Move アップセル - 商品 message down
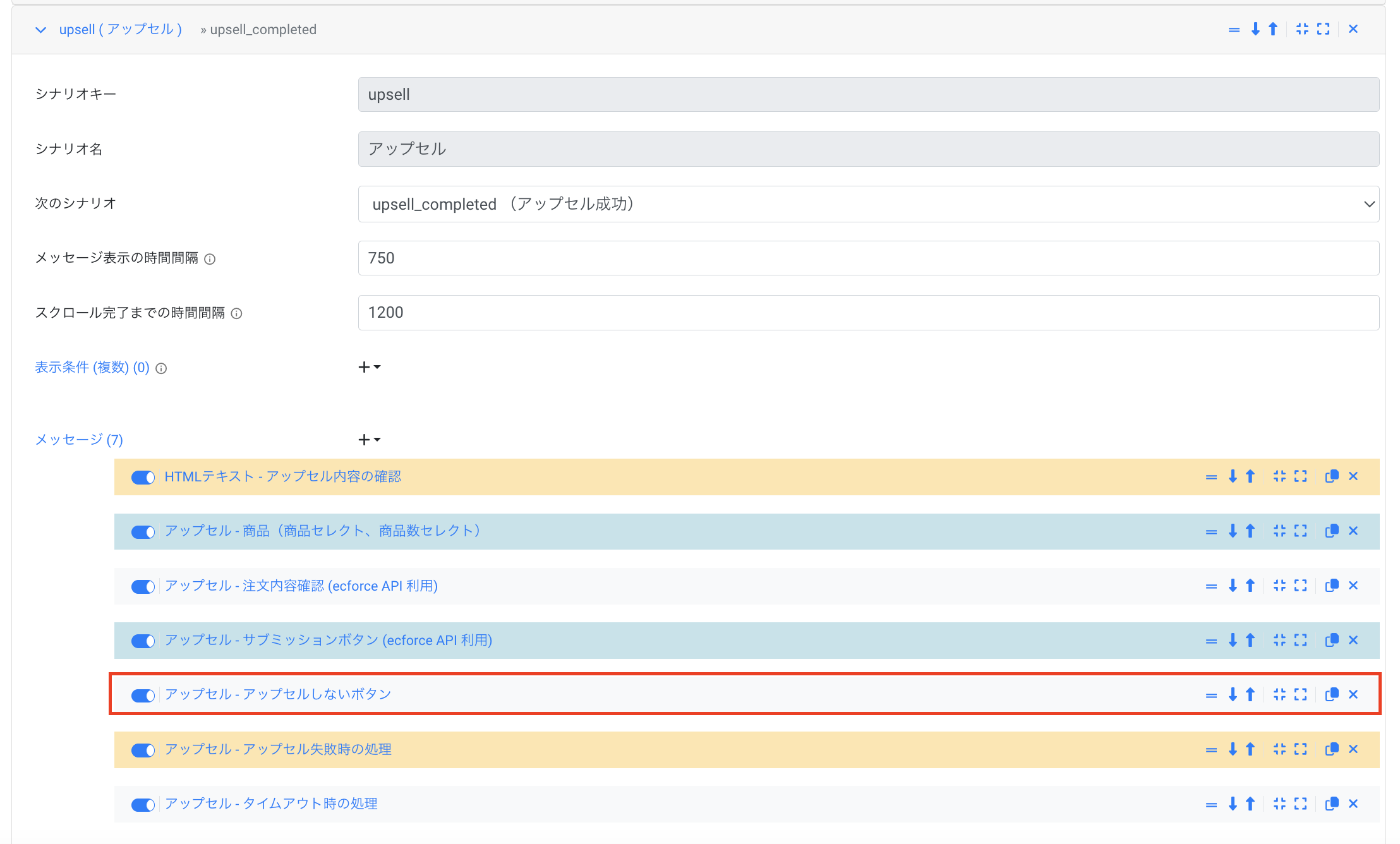The image size is (1400, 844). point(1233,531)
